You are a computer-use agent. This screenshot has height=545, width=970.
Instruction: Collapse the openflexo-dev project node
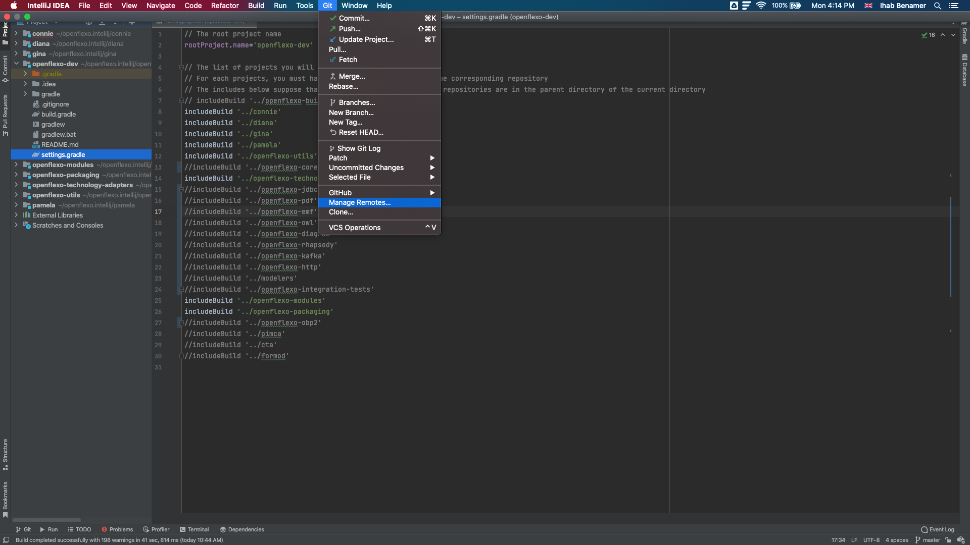coord(16,64)
